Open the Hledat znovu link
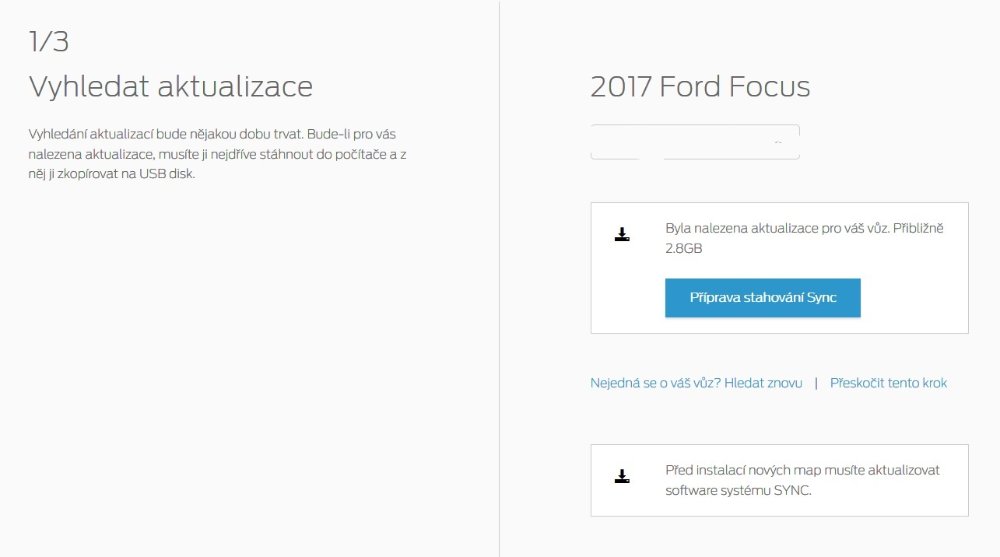 [x=763, y=383]
